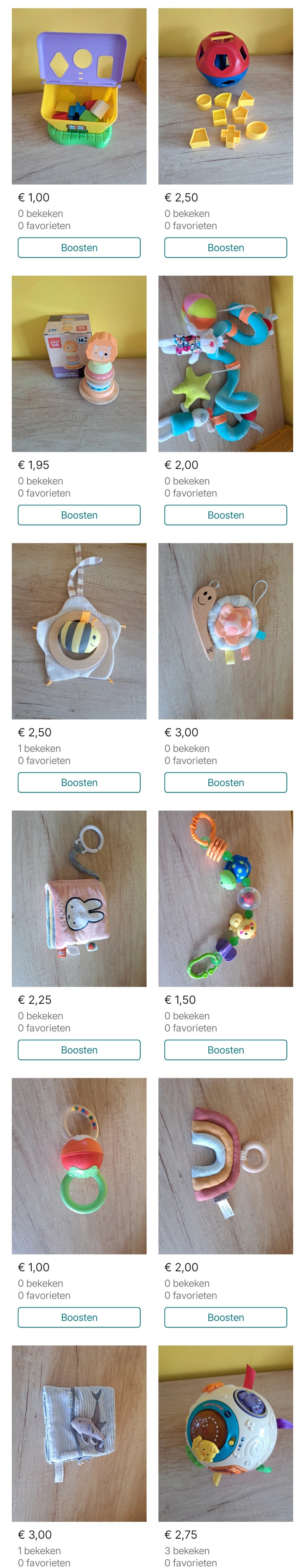Boost the €3,00 snail toy listing
The width and height of the screenshot is (305, 1568).
pos(225,783)
